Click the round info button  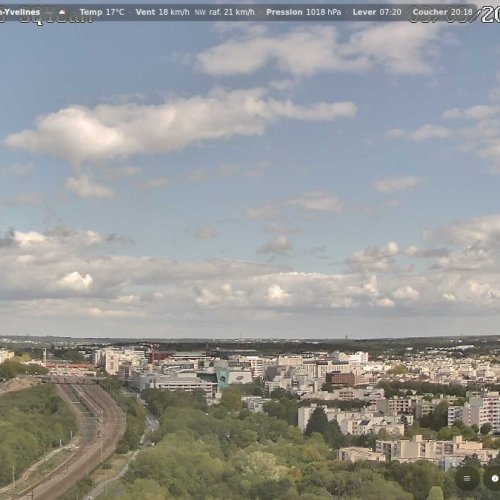493,478
